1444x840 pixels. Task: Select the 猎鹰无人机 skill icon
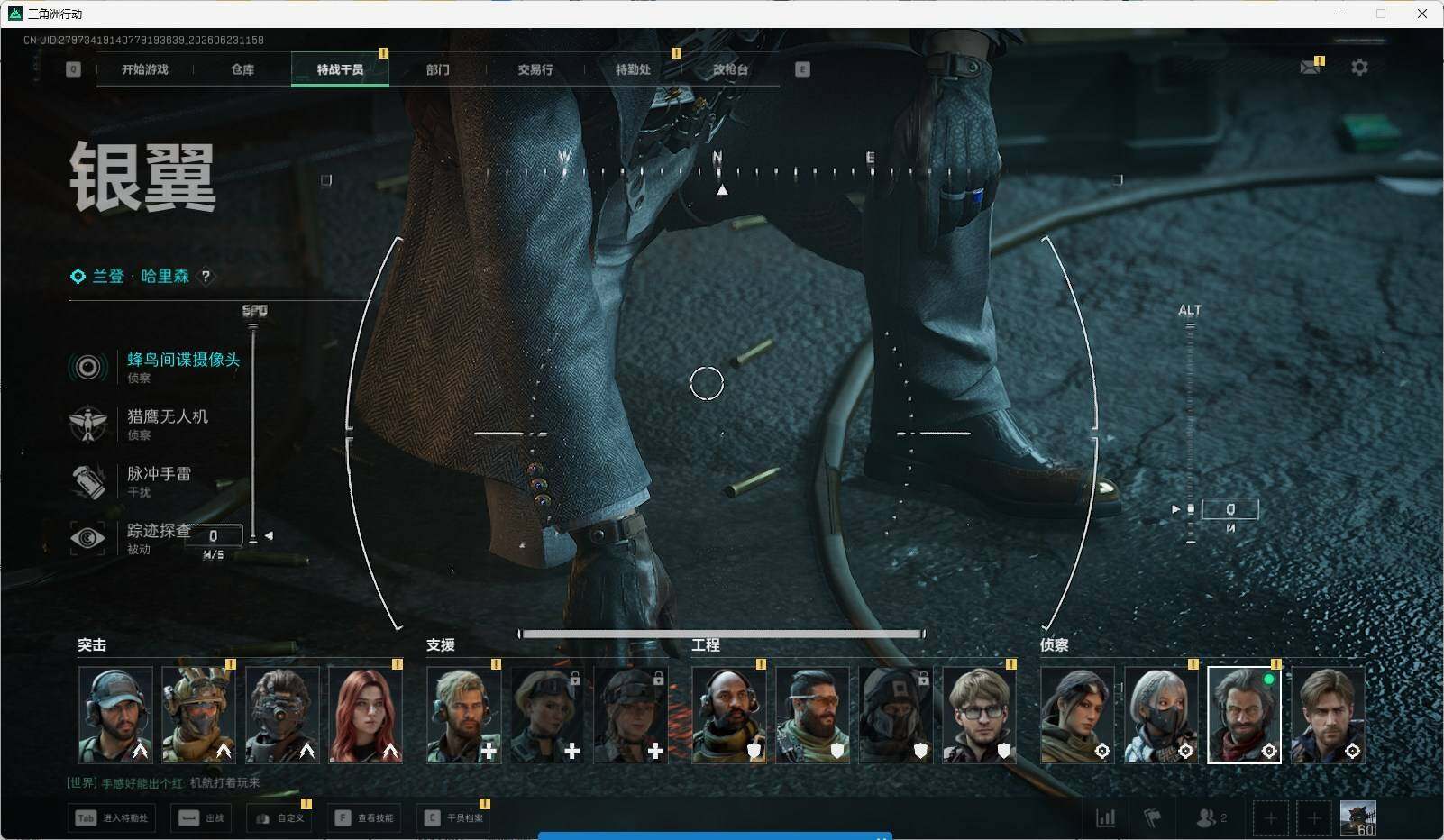coord(88,424)
